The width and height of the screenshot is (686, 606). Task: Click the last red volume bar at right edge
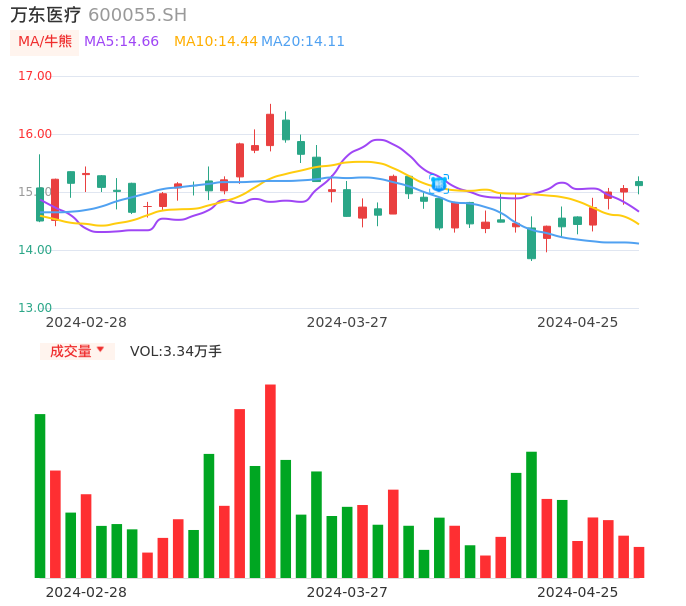pyautogui.click(x=639, y=562)
